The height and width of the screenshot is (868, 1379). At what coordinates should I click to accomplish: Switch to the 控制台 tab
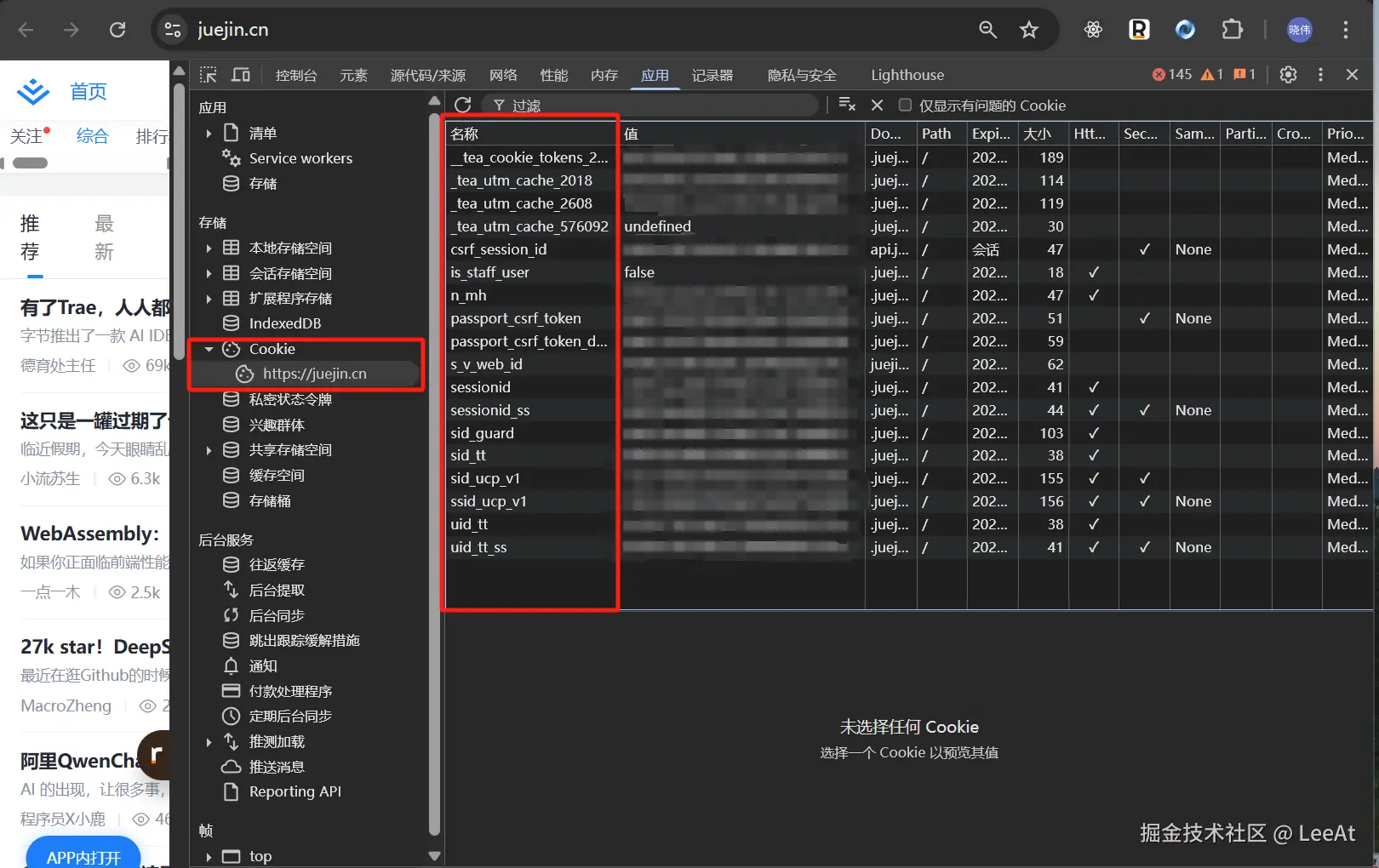(x=296, y=75)
